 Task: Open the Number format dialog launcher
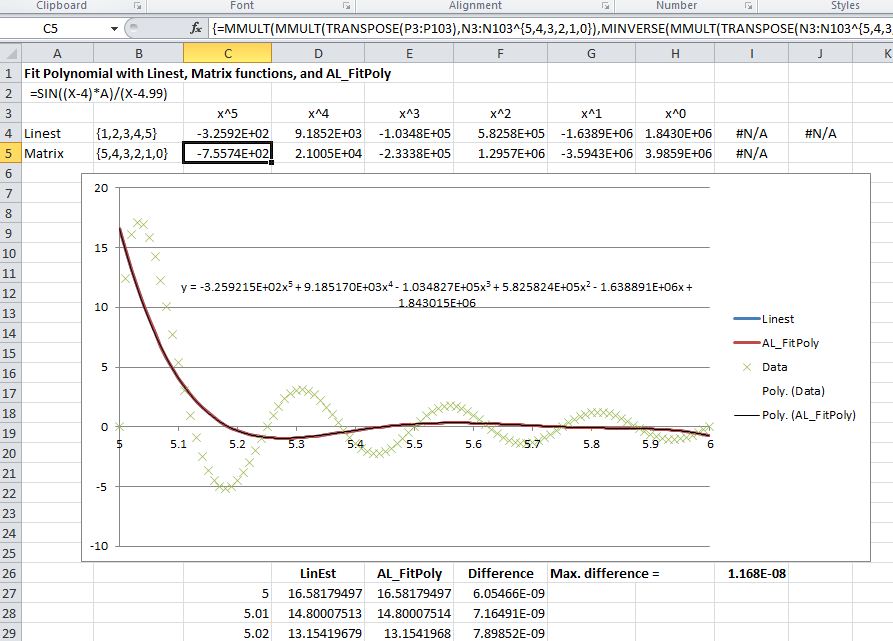pyautogui.click(x=747, y=6)
